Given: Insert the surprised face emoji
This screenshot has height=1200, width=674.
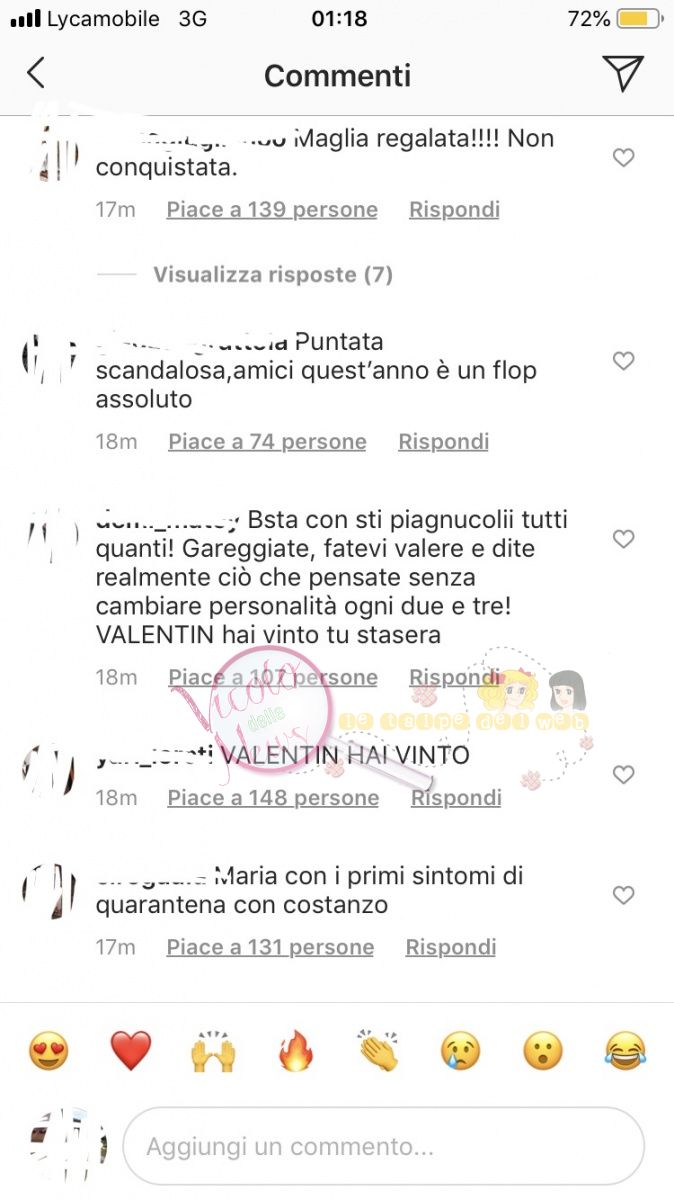Looking at the screenshot, I should (x=543, y=1051).
